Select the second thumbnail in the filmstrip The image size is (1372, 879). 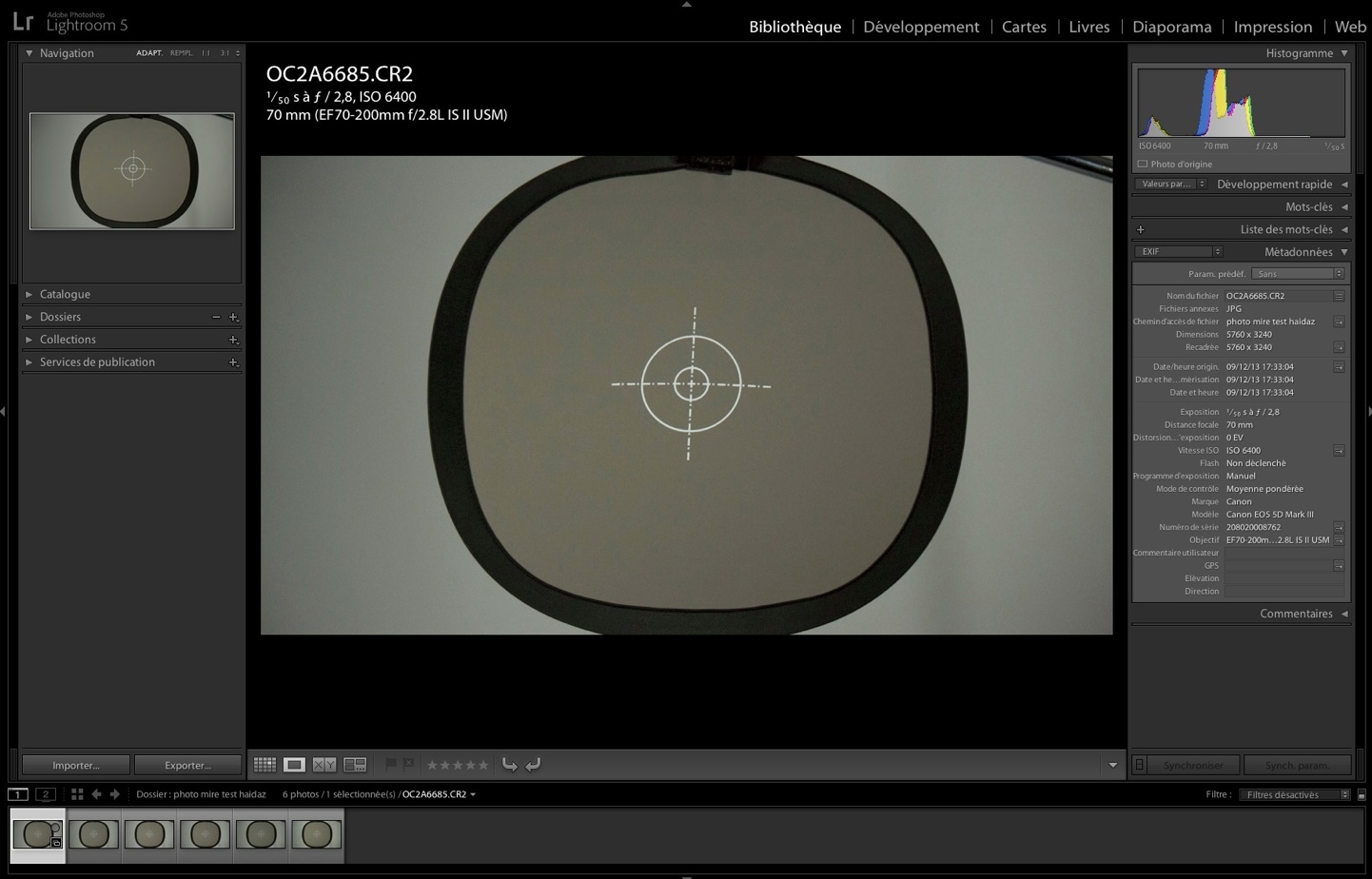[x=93, y=834]
